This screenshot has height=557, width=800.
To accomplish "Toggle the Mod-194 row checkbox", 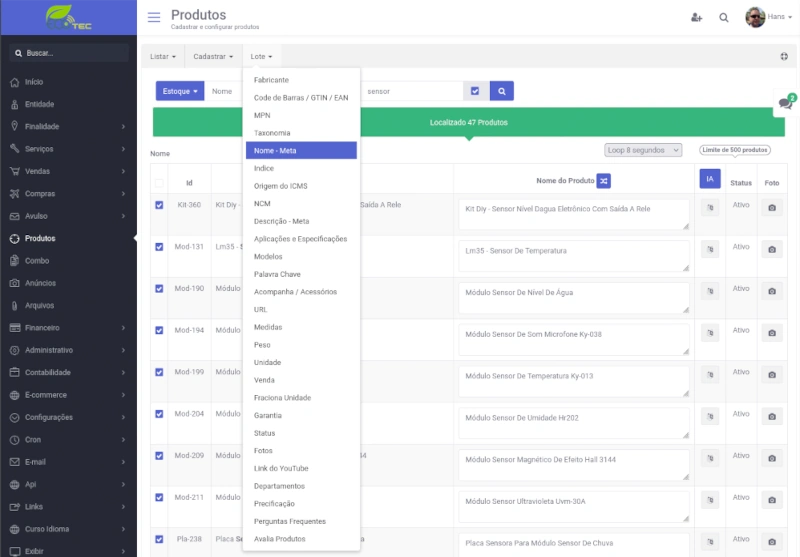I will 159,330.
